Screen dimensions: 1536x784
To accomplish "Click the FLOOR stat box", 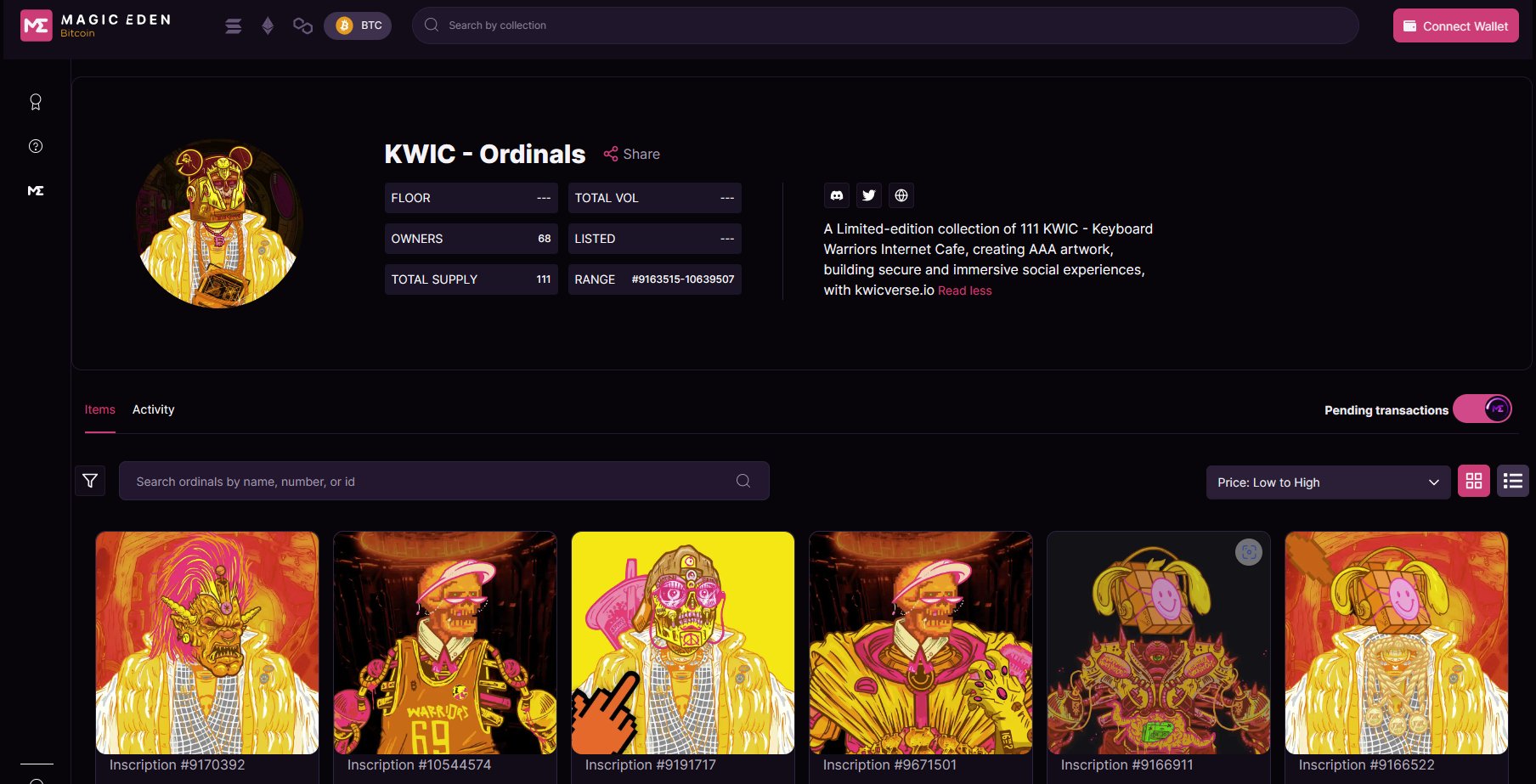I will [472, 198].
